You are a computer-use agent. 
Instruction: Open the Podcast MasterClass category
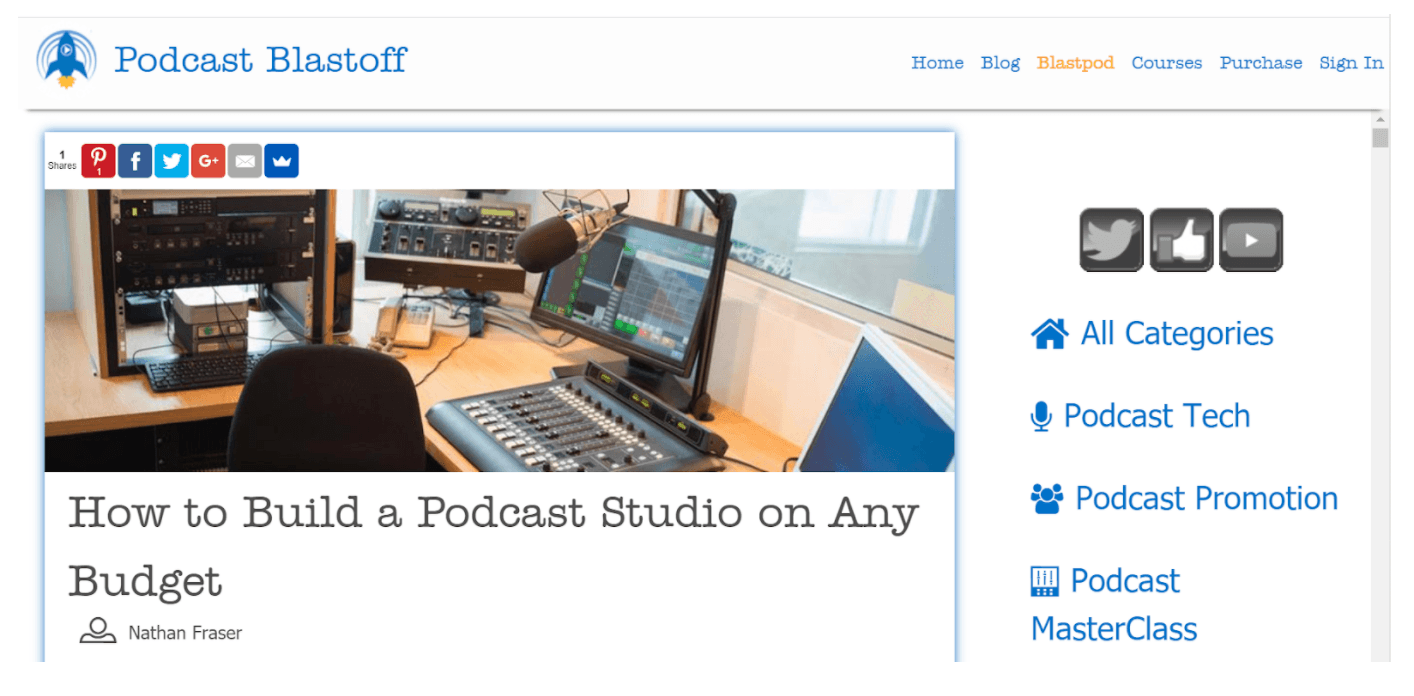point(1114,605)
